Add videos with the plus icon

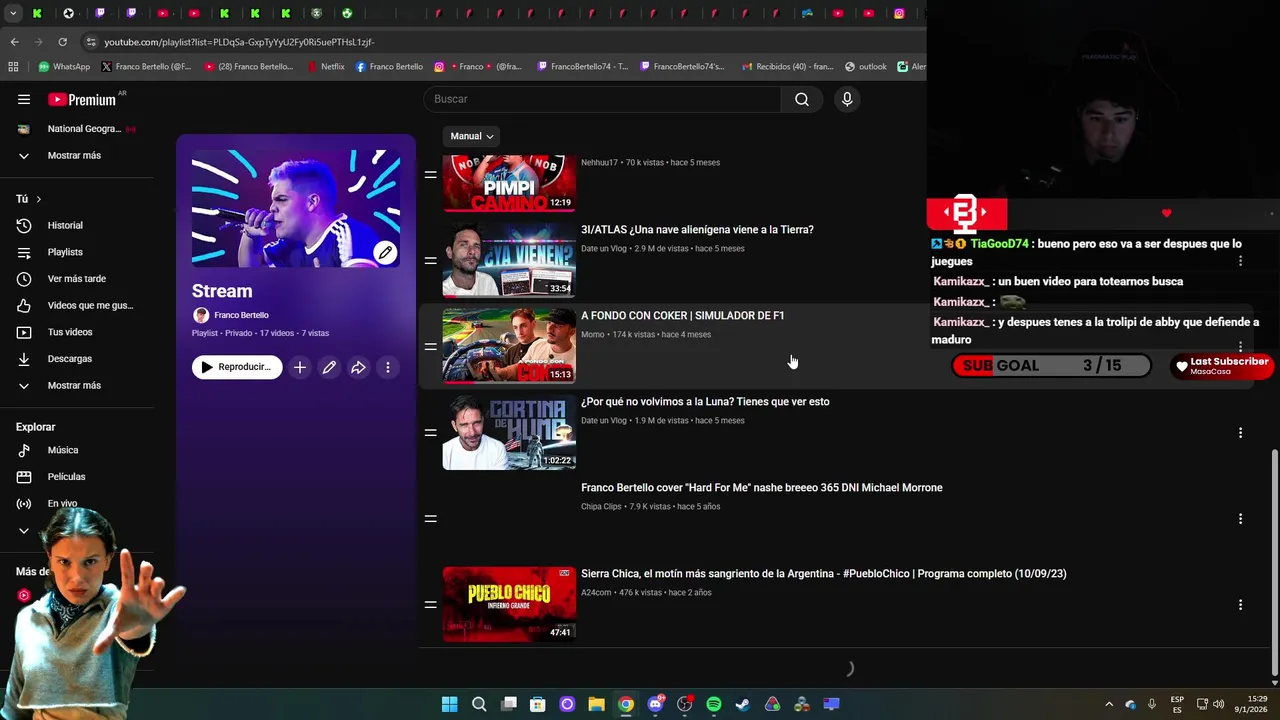[299, 367]
